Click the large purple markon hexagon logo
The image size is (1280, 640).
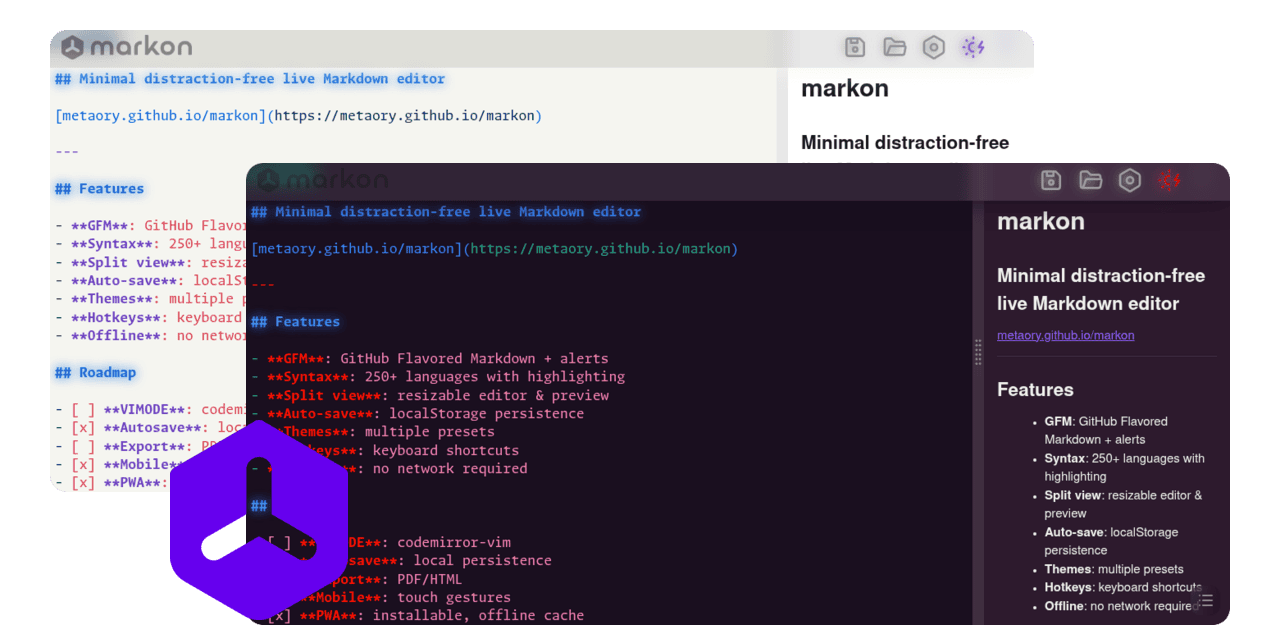pos(259,520)
